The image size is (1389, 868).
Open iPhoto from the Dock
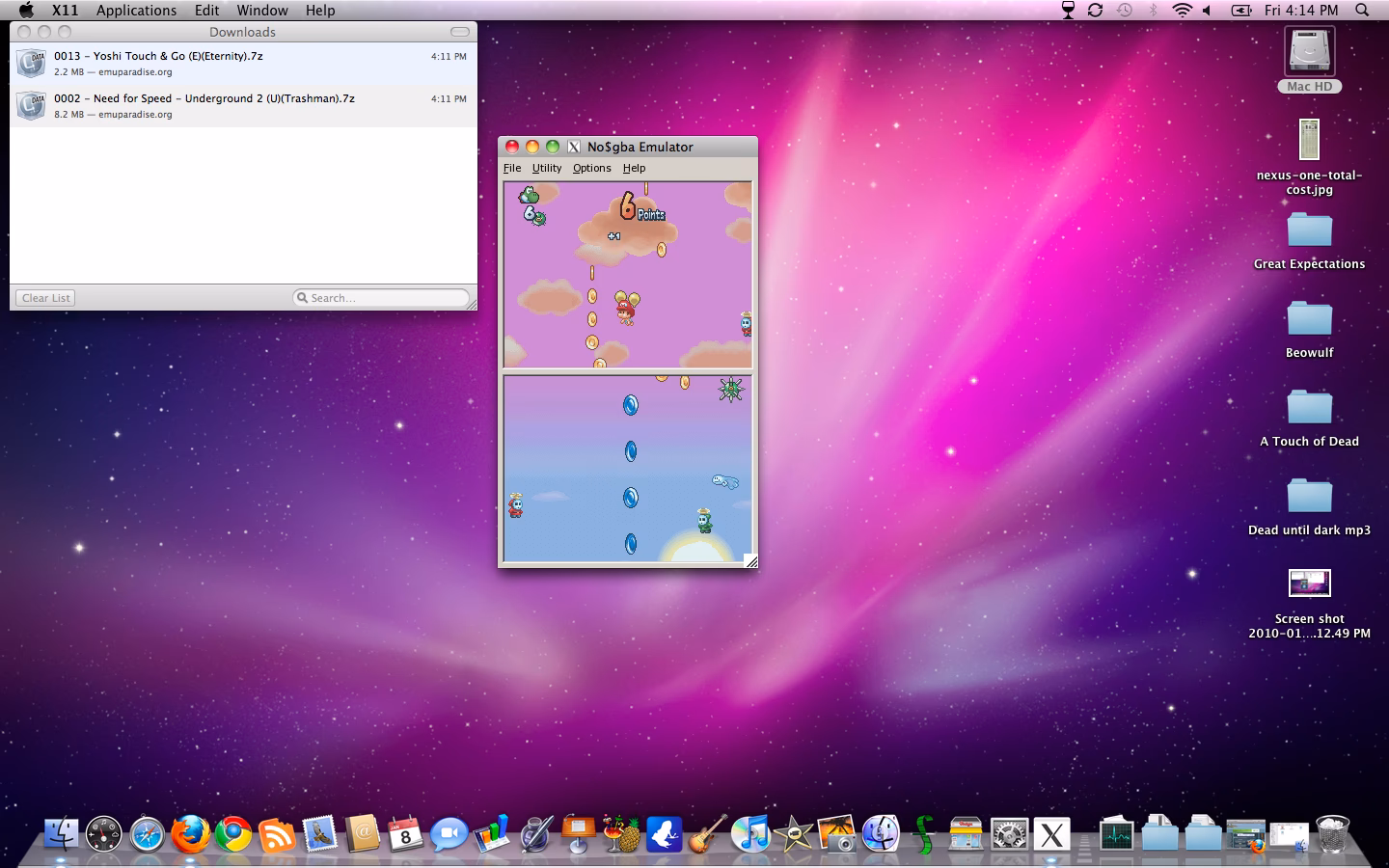click(837, 834)
